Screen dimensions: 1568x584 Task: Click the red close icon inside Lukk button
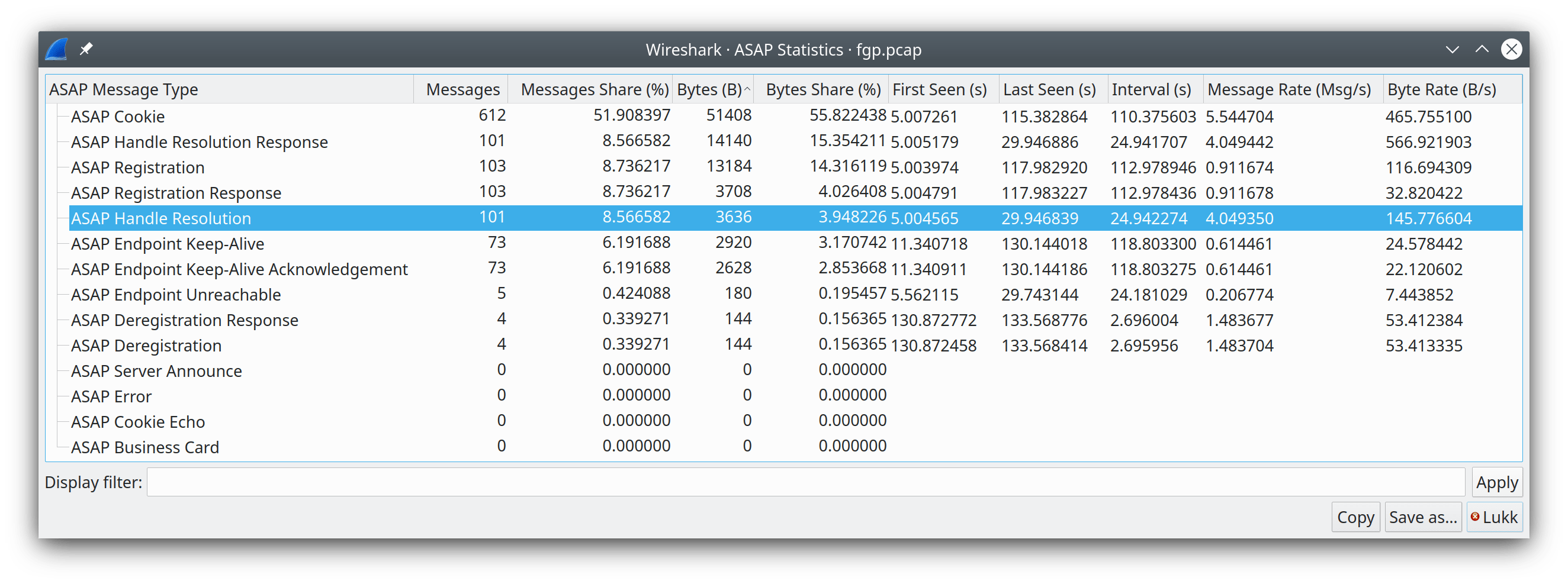[x=1474, y=517]
